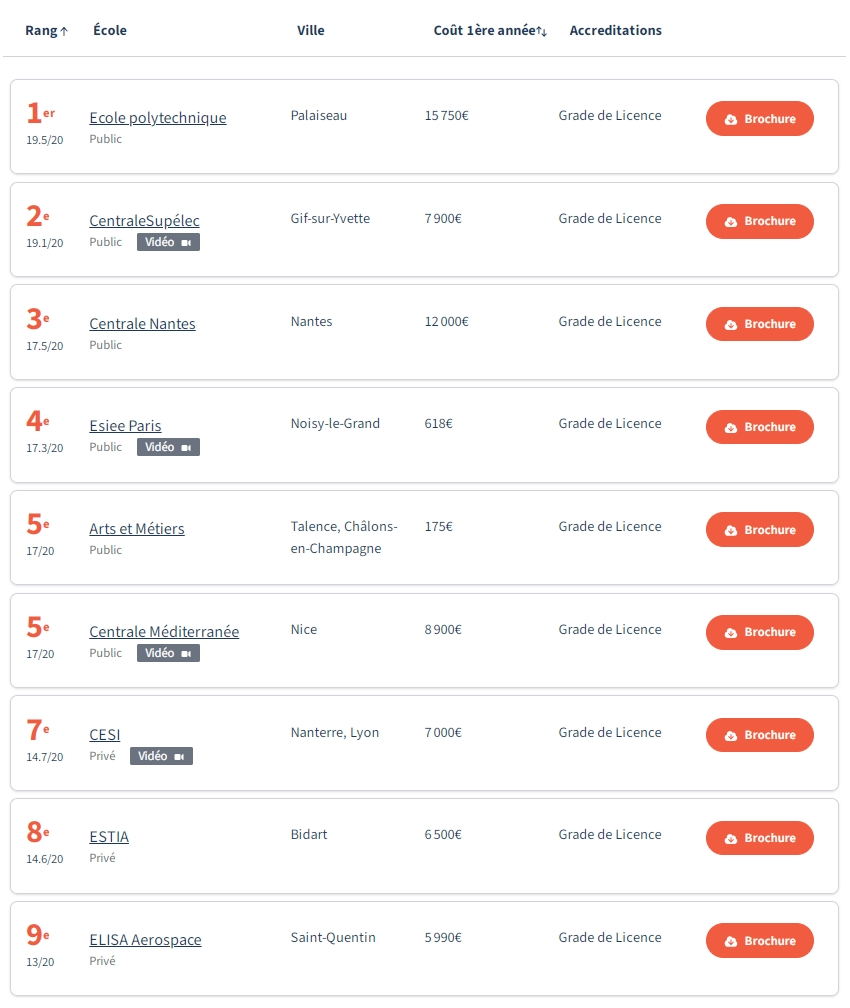850x1008 pixels.
Task: Open the ESTIA school page
Action: click(x=109, y=836)
